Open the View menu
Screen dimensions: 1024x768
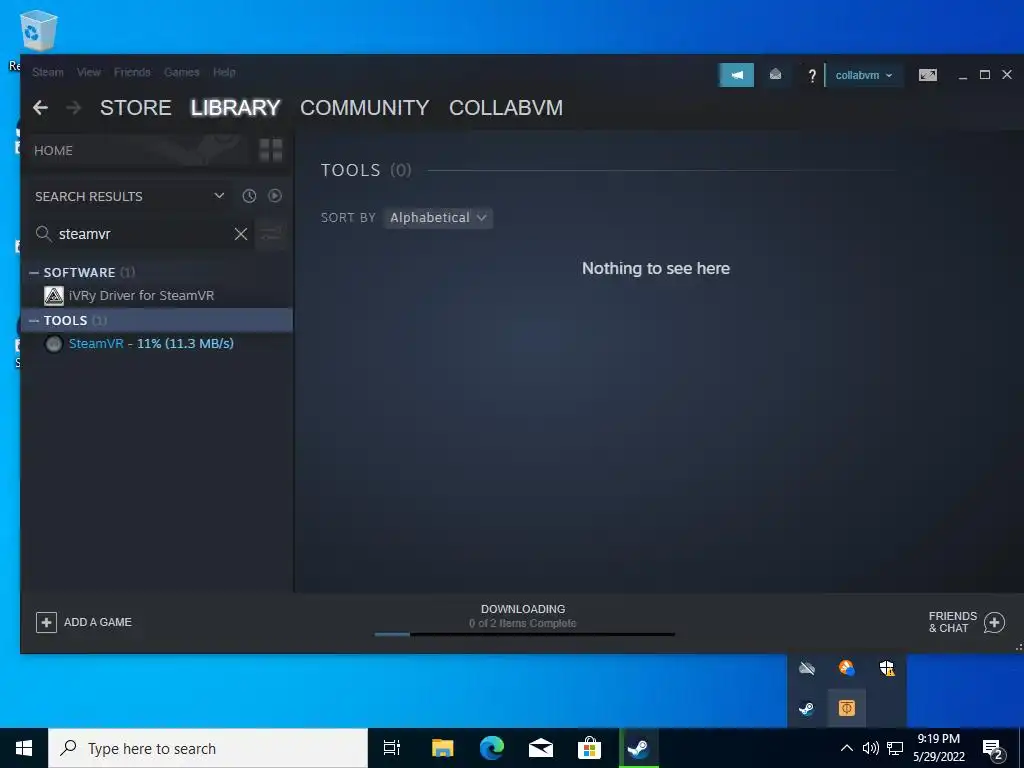[x=89, y=72]
